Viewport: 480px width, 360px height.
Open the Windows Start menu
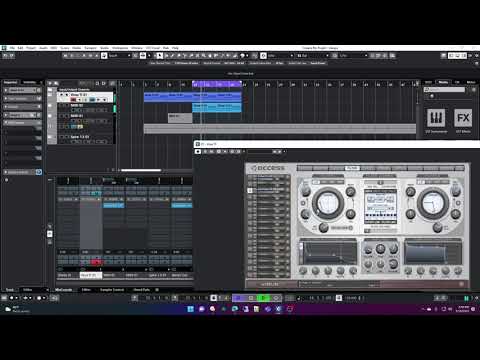point(191,309)
